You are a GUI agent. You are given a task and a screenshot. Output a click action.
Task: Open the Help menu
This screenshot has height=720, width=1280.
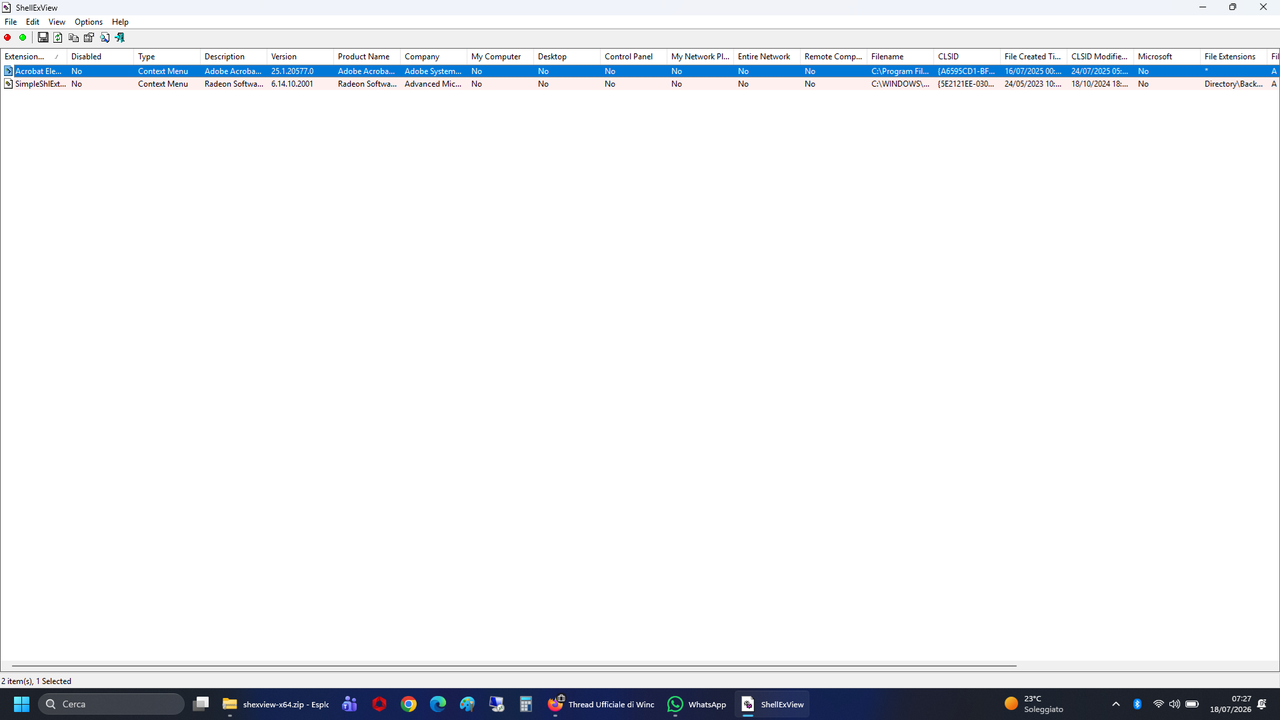tap(120, 22)
